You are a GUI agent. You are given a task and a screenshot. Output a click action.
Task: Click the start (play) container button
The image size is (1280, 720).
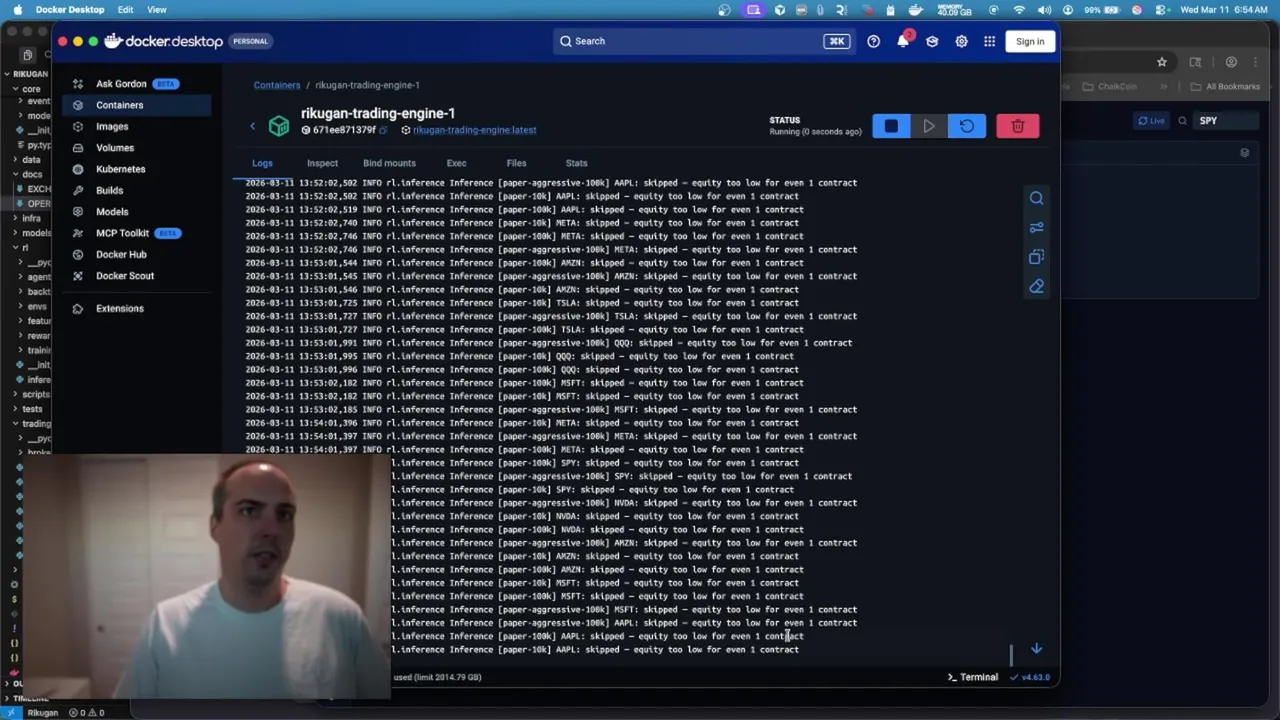929,126
